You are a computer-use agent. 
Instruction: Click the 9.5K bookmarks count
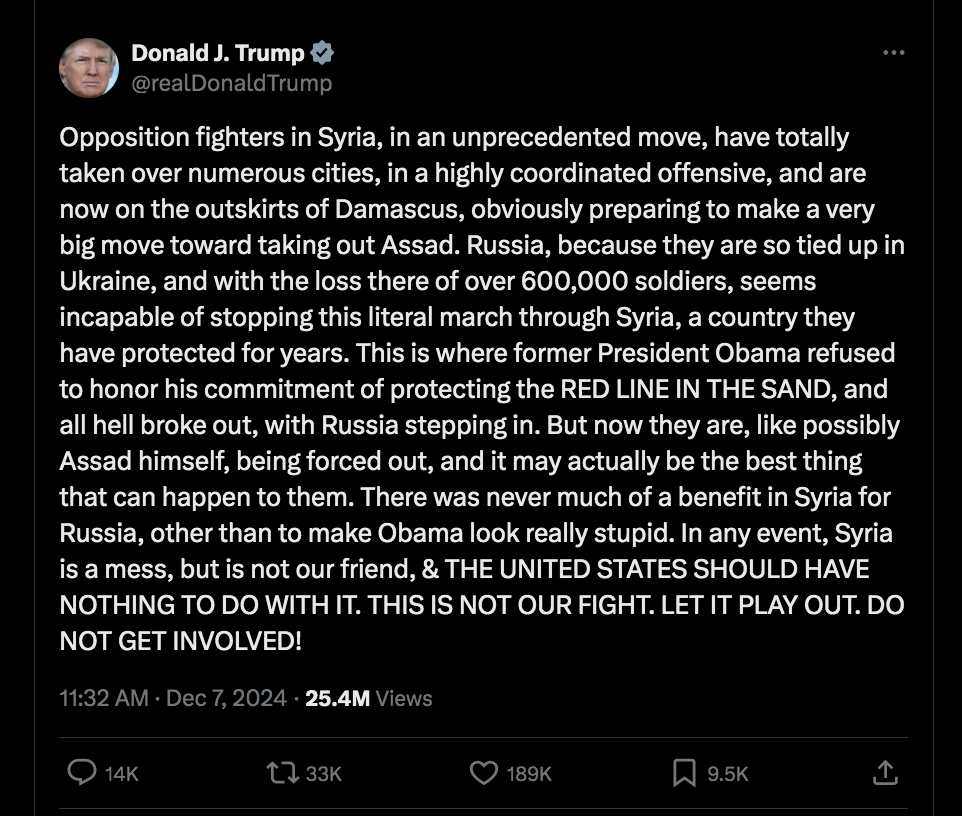pos(727,773)
